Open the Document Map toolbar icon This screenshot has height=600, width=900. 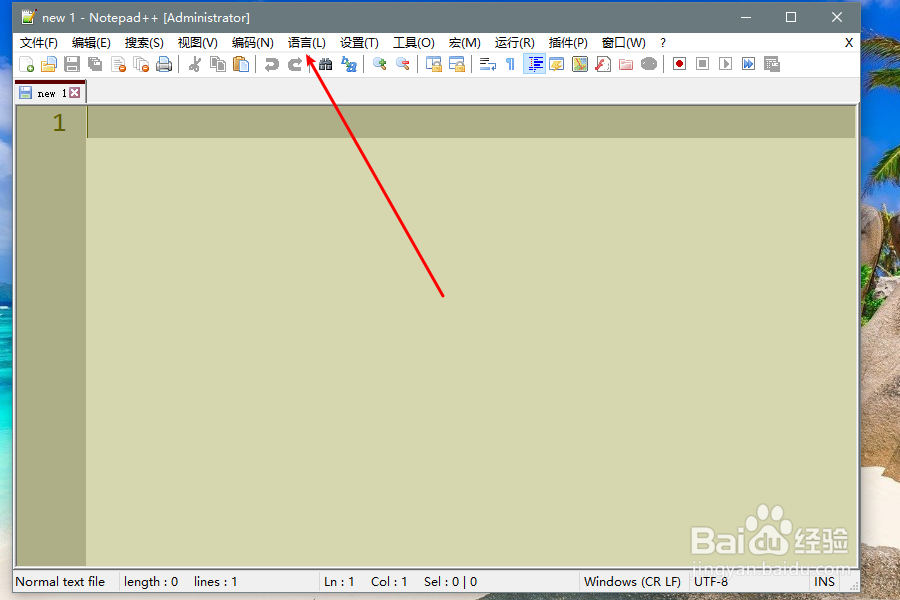[x=580, y=64]
